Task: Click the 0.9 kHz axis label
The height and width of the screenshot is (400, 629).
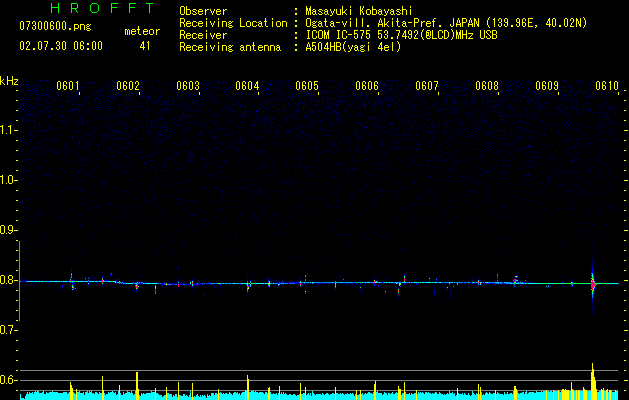Action: tap(8, 230)
